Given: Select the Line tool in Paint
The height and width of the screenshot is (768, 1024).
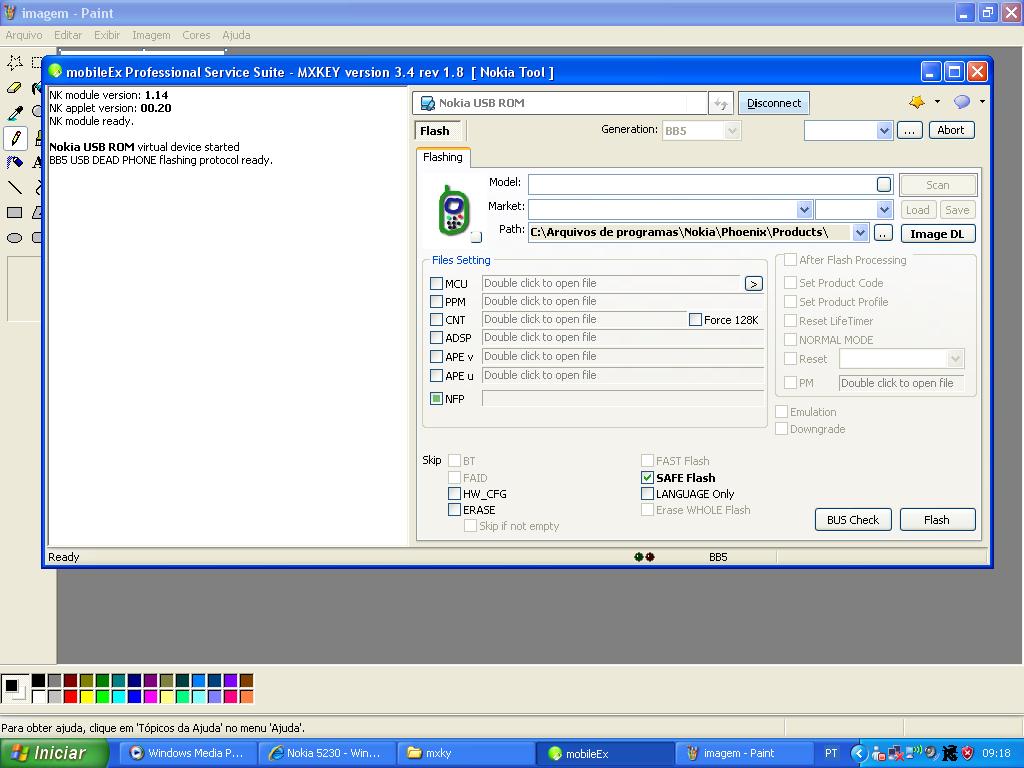Looking at the screenshot, I should (15, 187).
